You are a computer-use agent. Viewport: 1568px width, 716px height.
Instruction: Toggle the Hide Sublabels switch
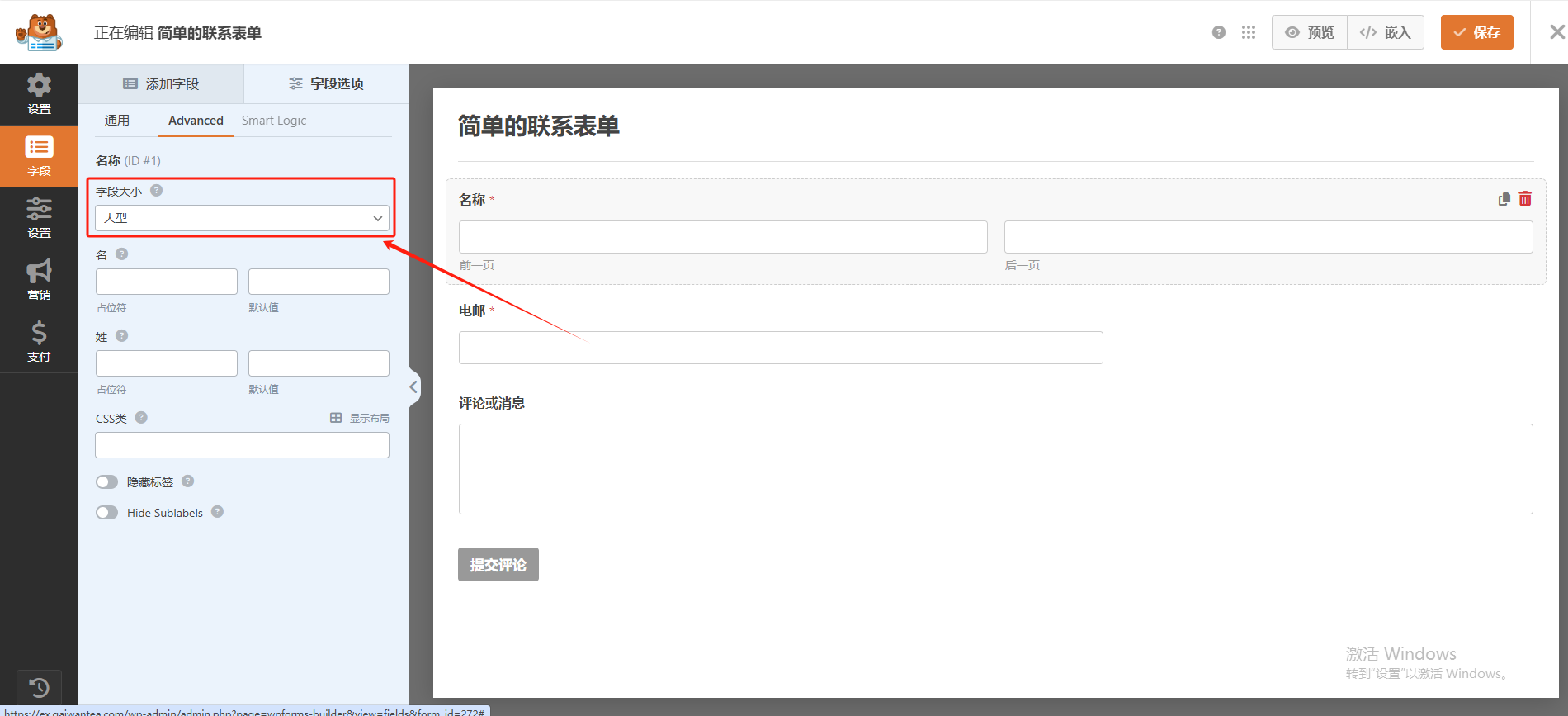click(x=107, y=512)
